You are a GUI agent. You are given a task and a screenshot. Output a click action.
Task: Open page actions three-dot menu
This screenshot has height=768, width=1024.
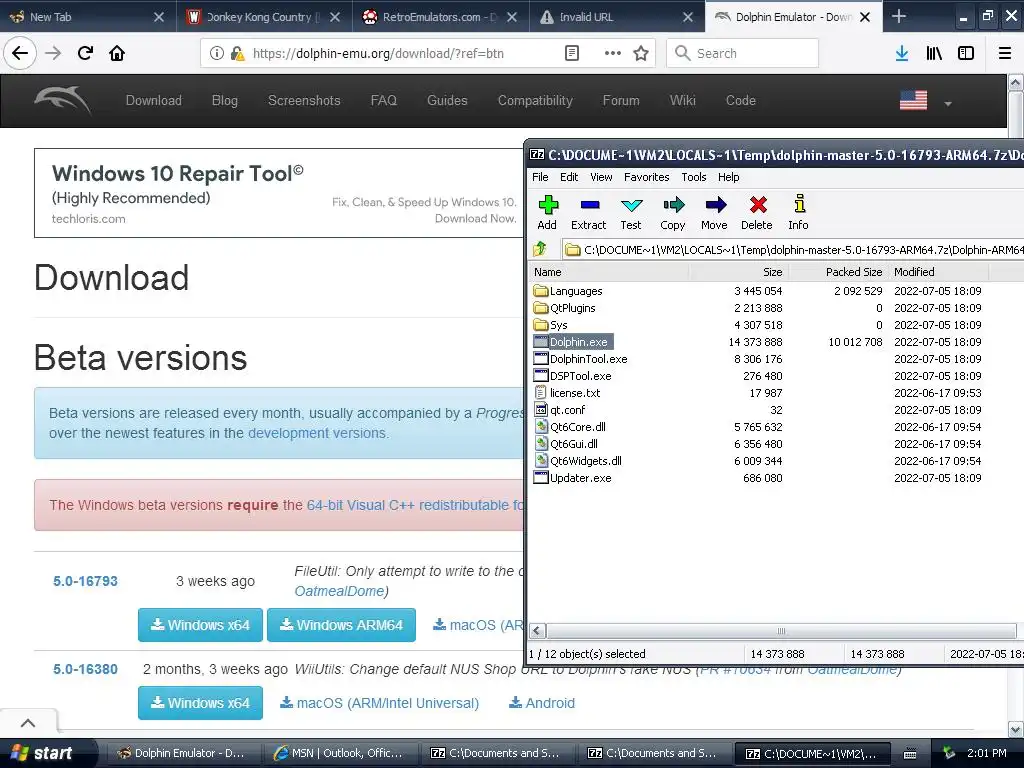[x=613, y=53]
